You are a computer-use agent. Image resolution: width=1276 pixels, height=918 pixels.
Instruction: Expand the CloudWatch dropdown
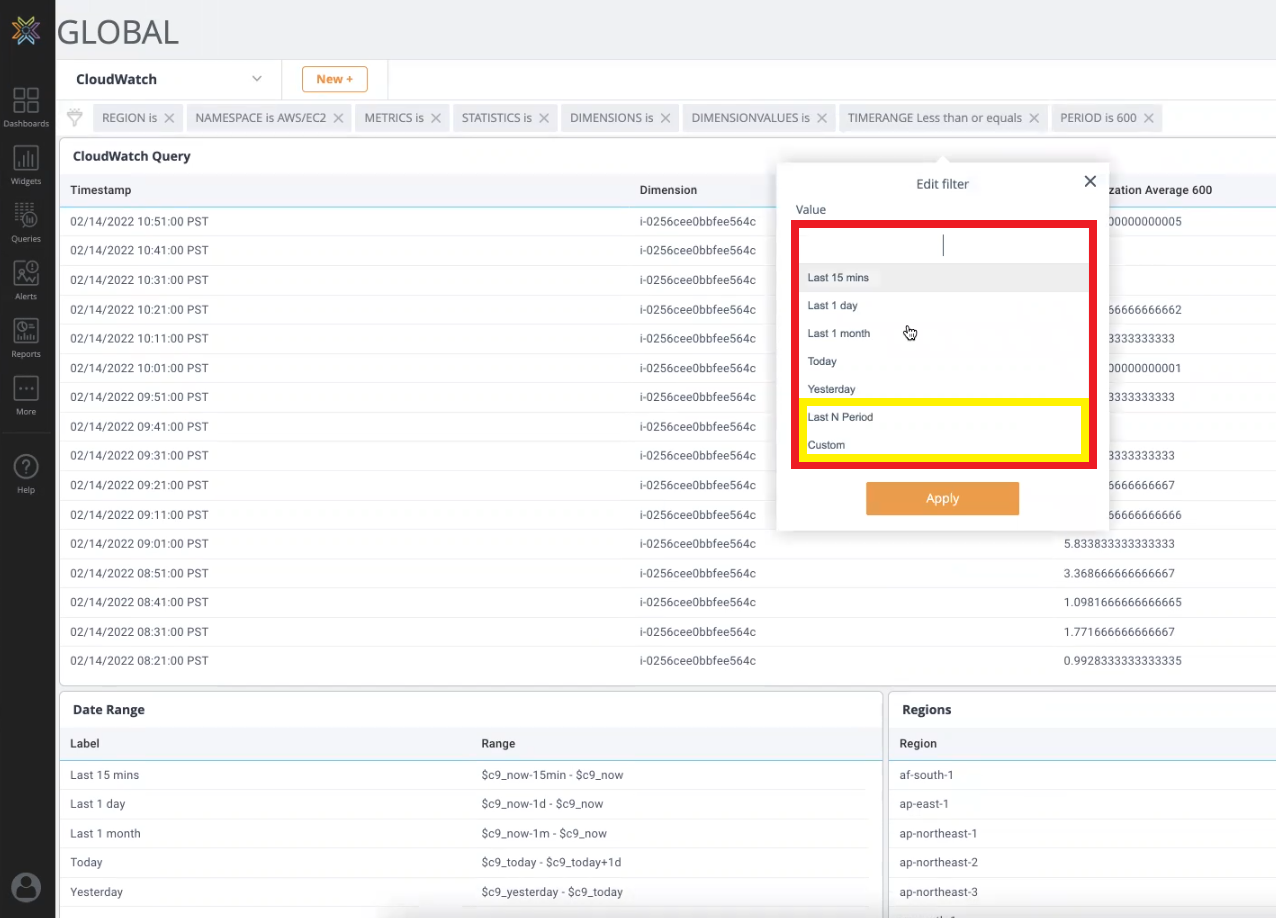pos(257,79)
